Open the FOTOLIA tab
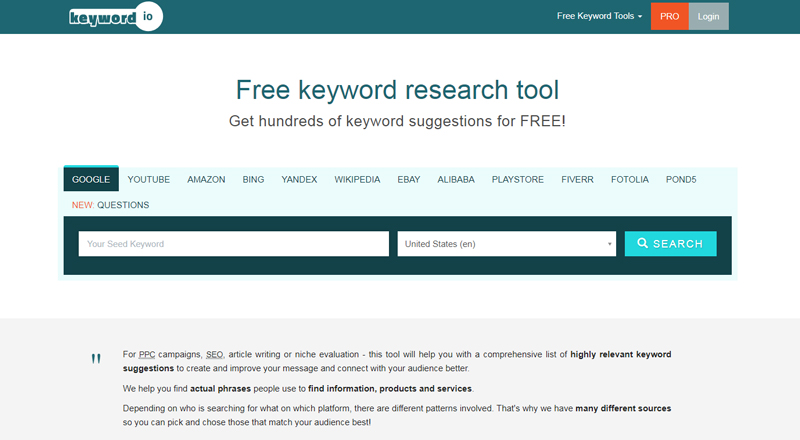This screenshot has width=800, height=440. pyautogui.click(x=630, y=180)
